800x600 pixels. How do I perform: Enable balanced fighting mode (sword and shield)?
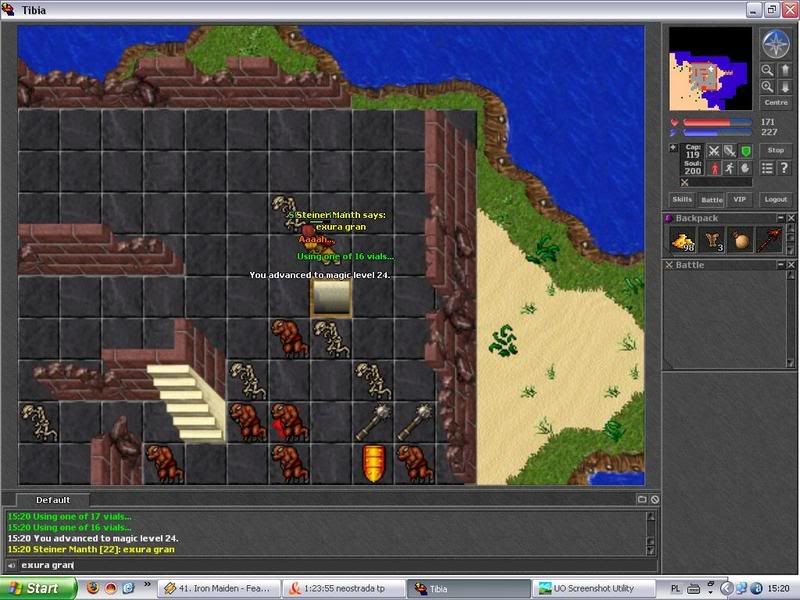tap(730, 151)
